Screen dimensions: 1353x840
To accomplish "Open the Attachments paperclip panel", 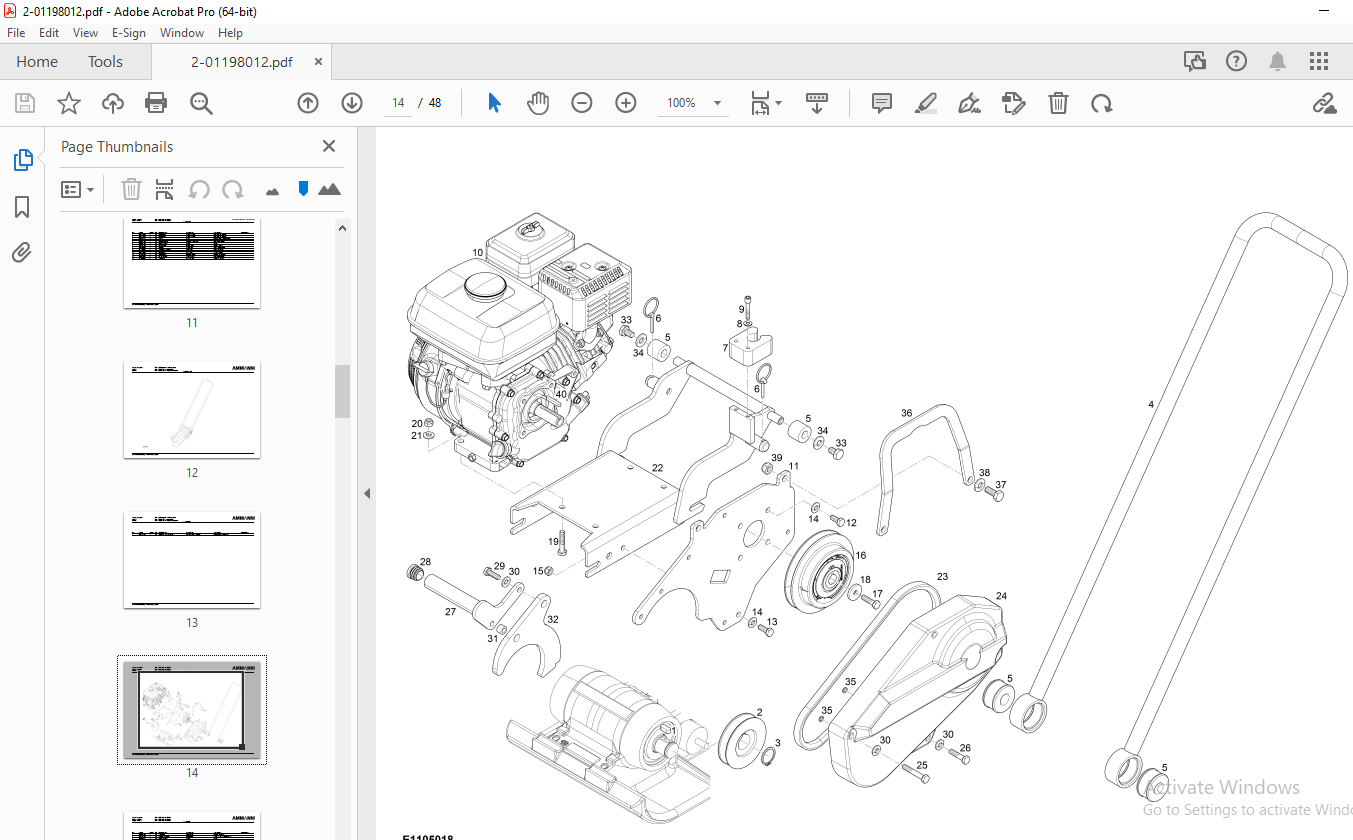I will (22, 252).
